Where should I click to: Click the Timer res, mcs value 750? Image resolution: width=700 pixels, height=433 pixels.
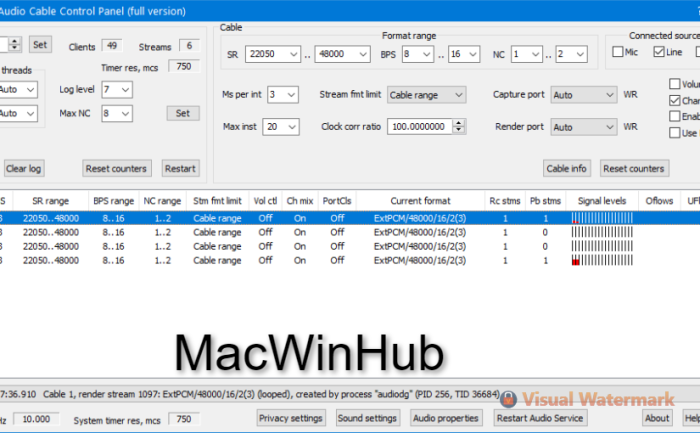click(184, 67)
